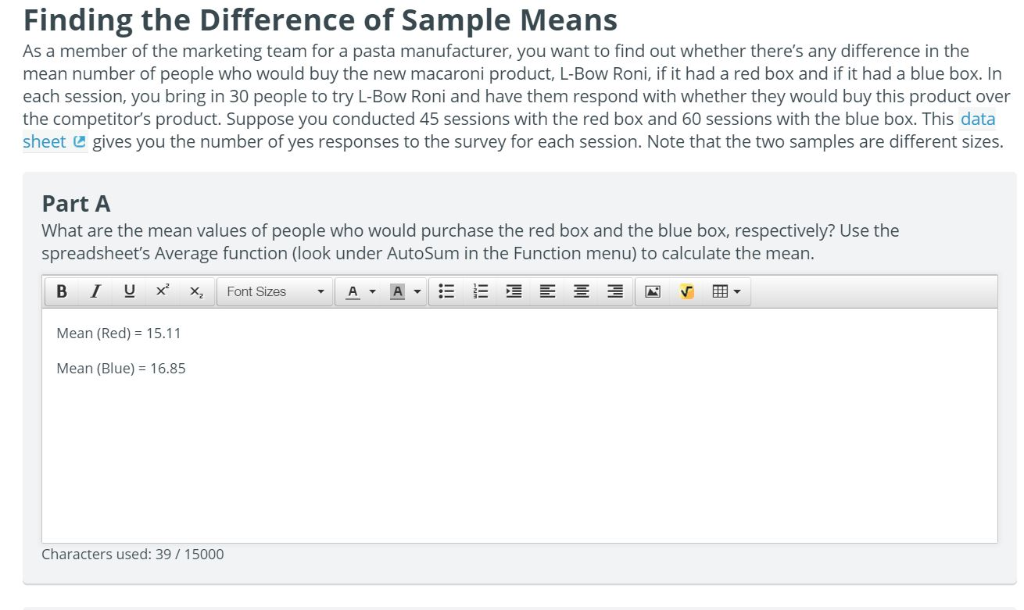Center align the text
1024x610 pixels.
coord(579,291)
